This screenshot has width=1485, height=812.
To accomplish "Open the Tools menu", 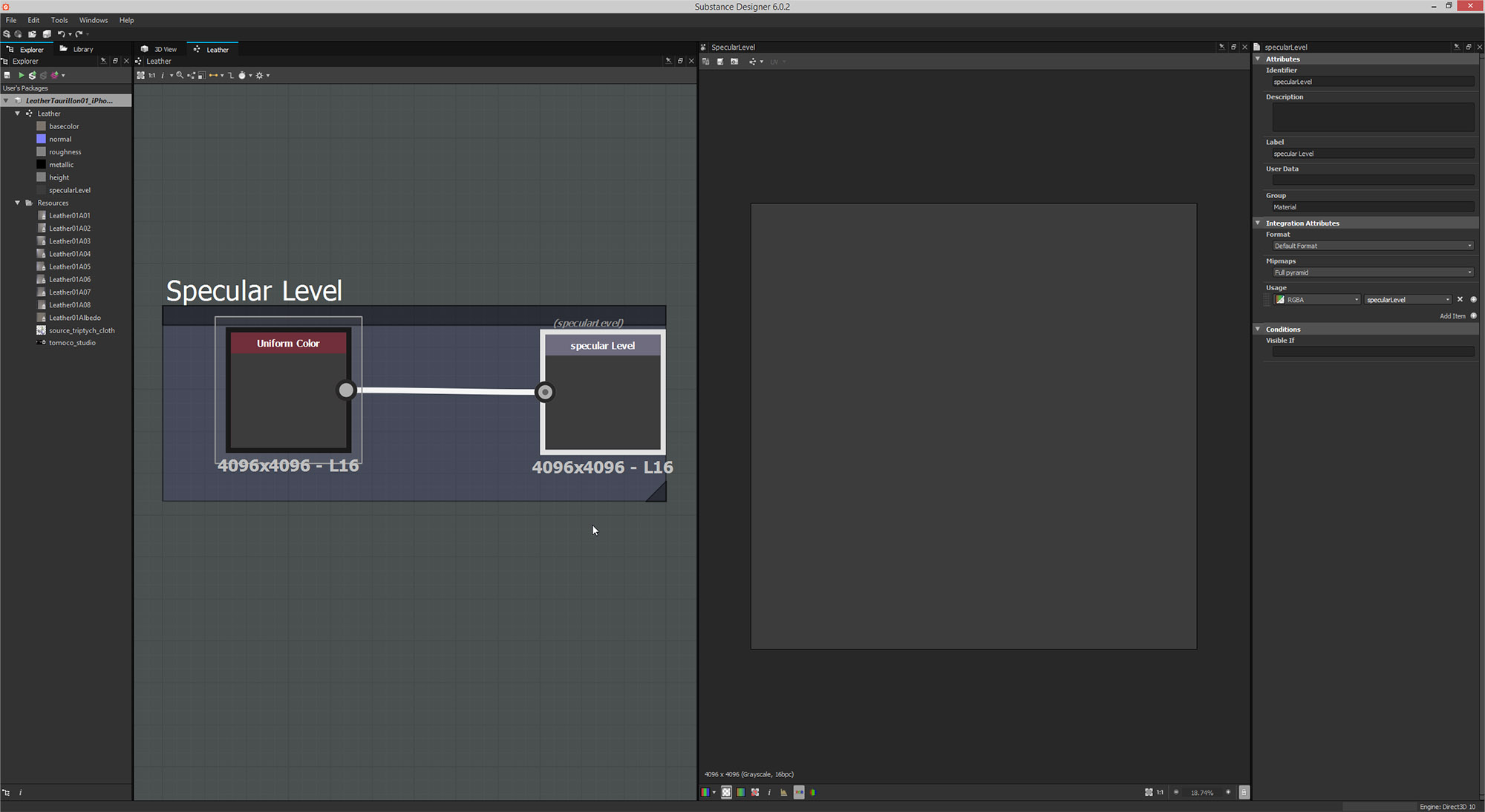I will 59,20.
